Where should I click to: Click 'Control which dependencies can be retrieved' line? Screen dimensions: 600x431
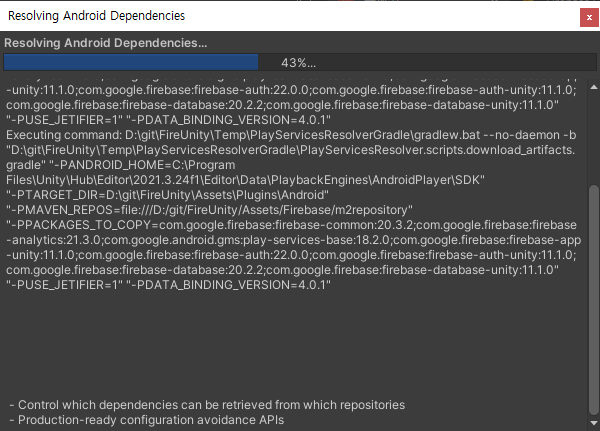pyautogui.click(x=207, y=405)
